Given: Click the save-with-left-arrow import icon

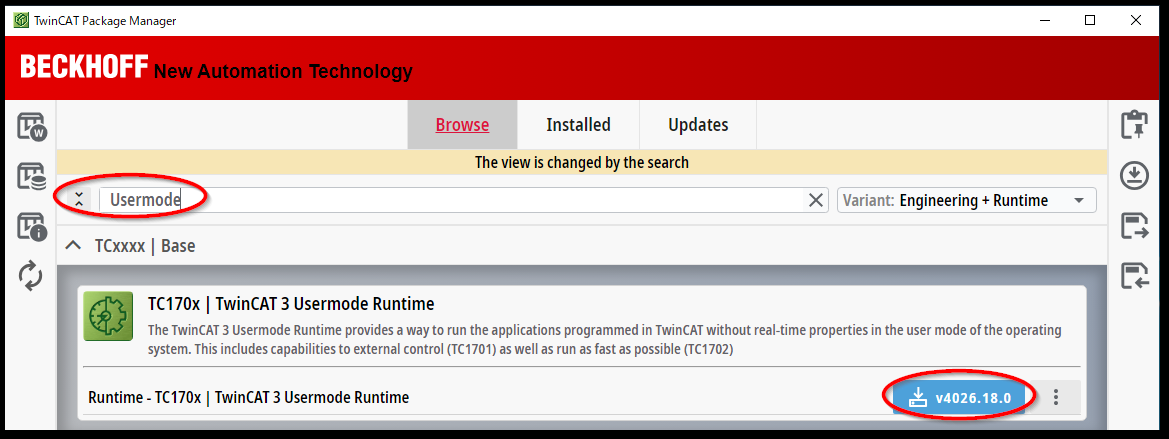Looking at the screenshot, I should pos(1134,275).
